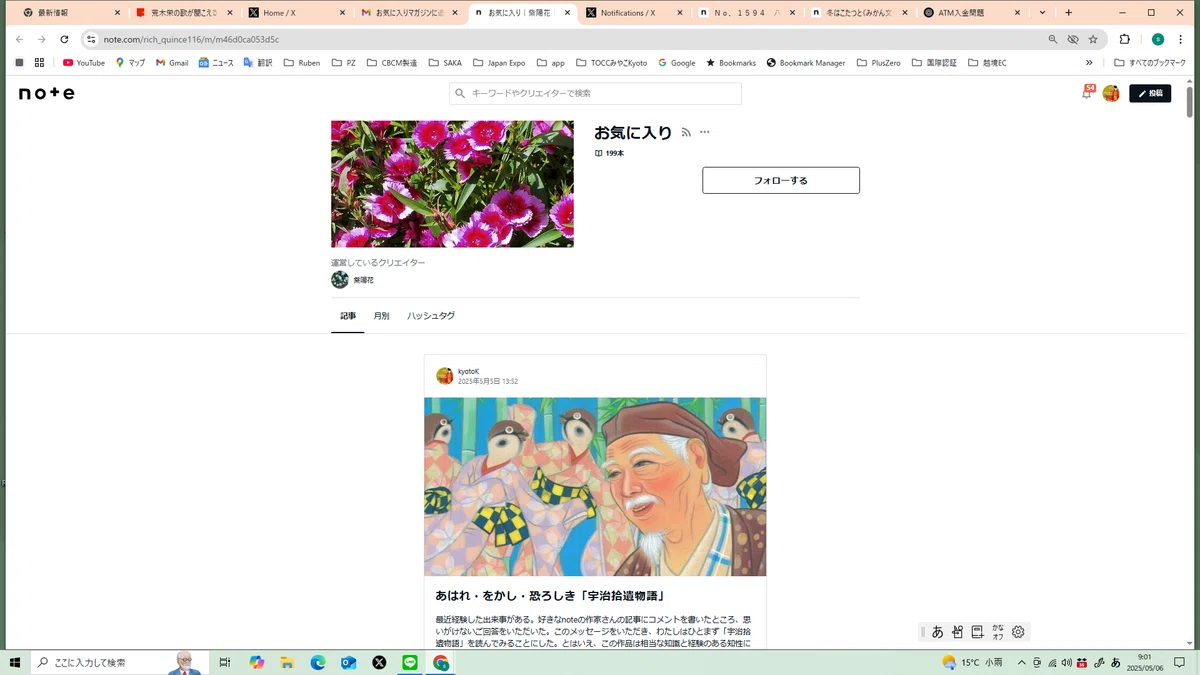The height and width of the screenshot is (675, 1200).
Task: Open the old man illustration article thumbnail
Action: (595, 487)
